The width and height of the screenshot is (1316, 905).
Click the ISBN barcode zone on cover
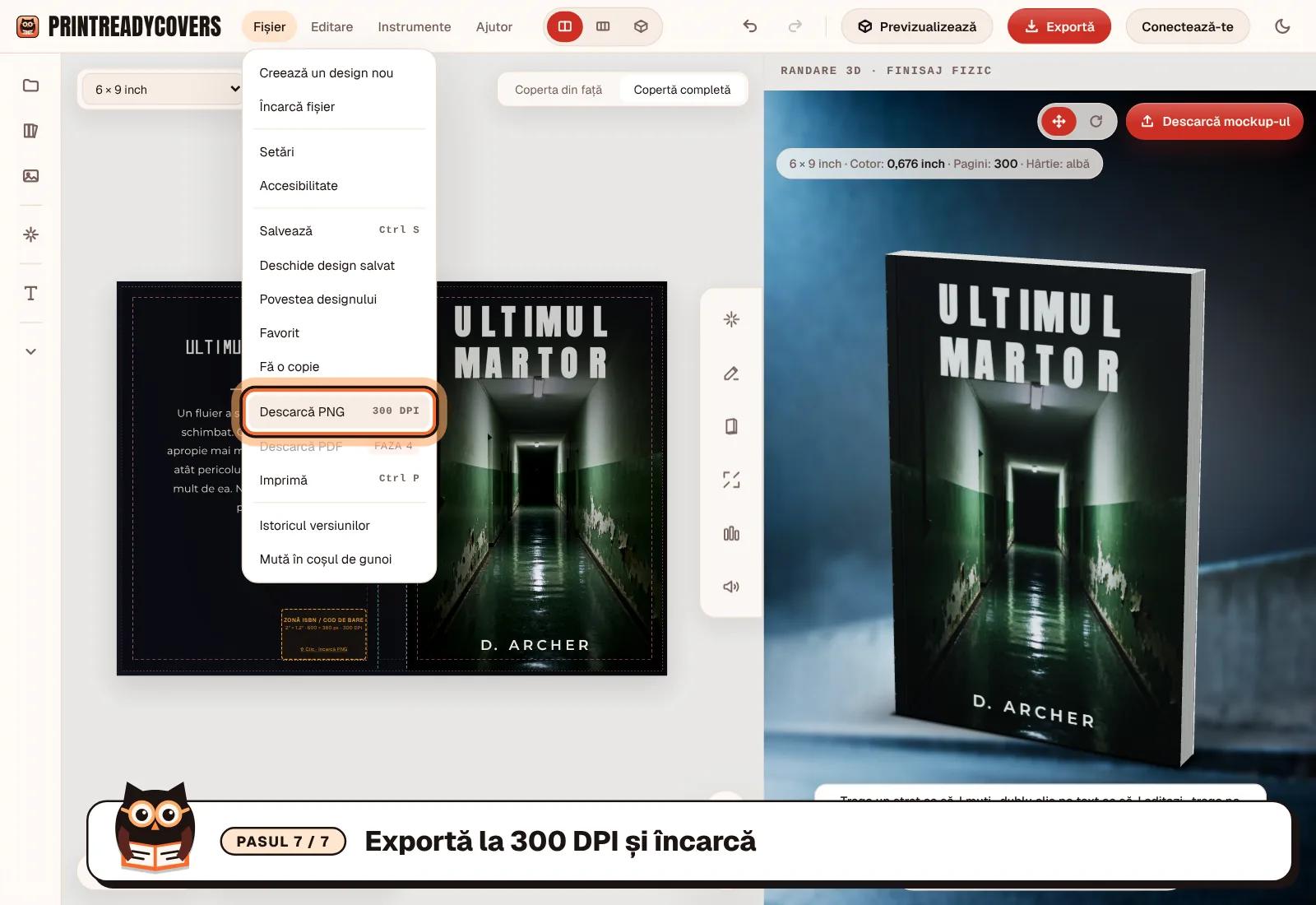(x=324, y=634)
